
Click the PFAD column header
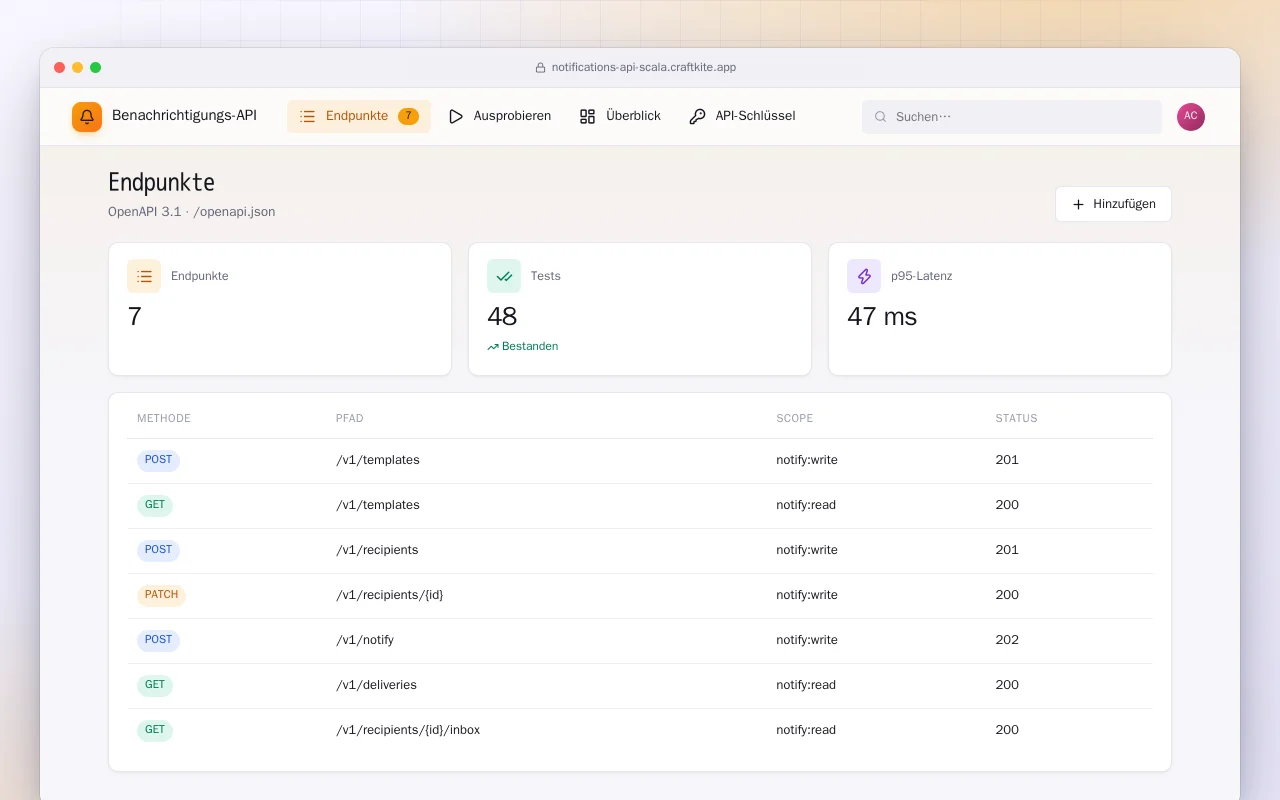click(x=350, y=418)
